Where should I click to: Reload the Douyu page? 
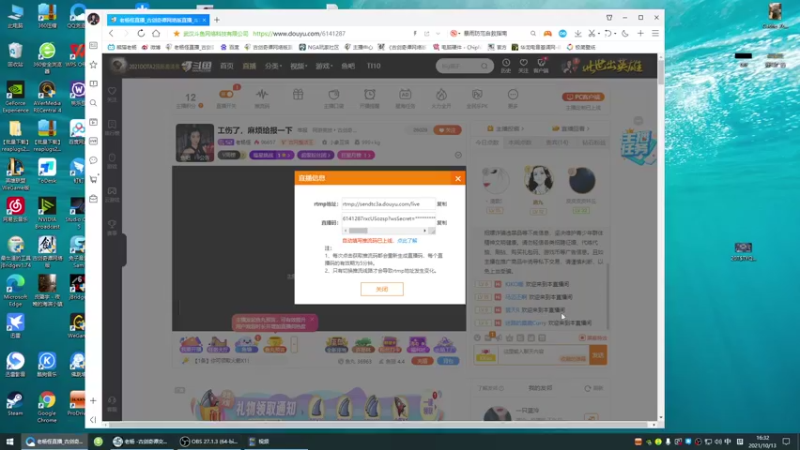[x=141, y=33]
